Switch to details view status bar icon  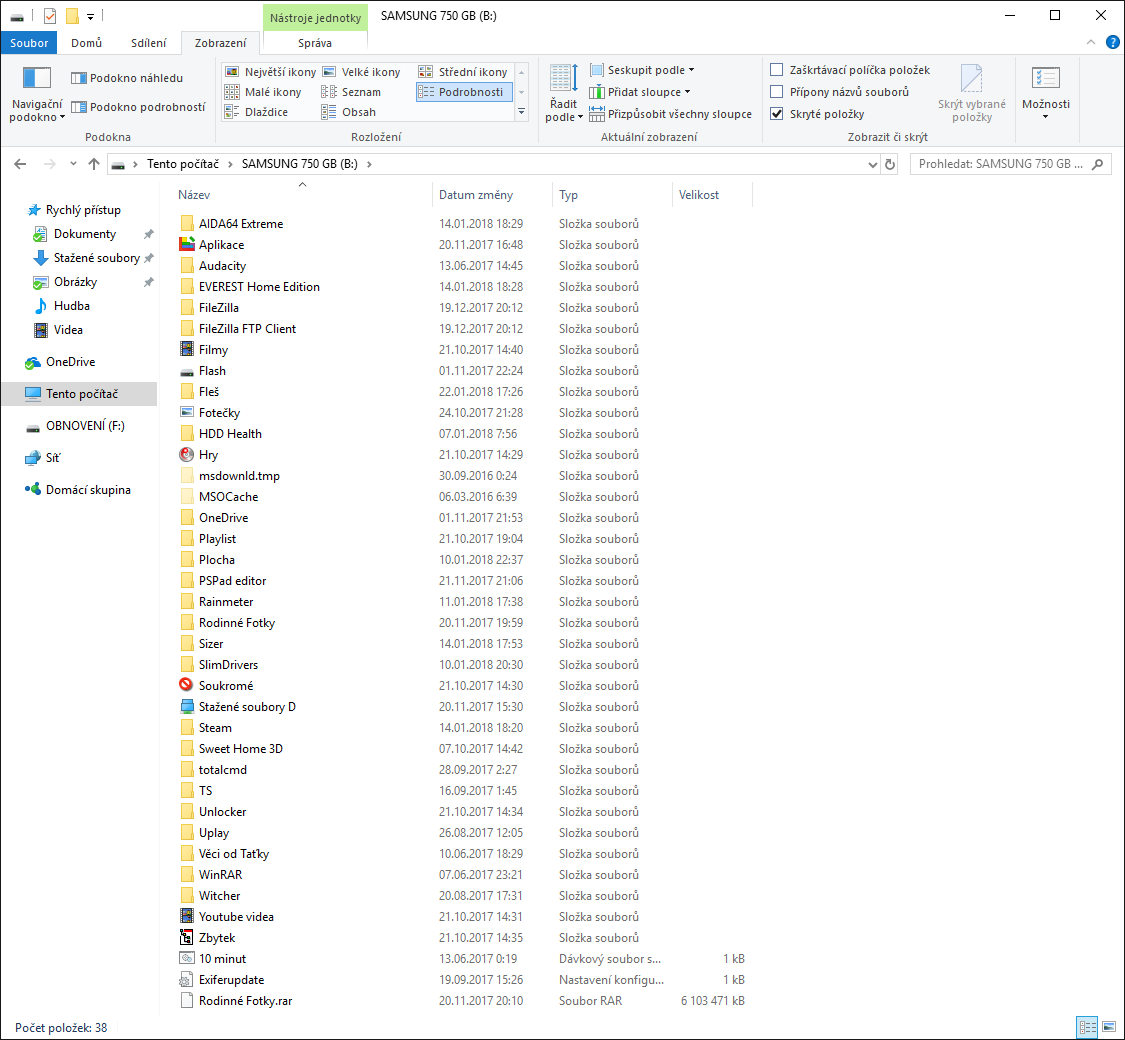1088,1028
